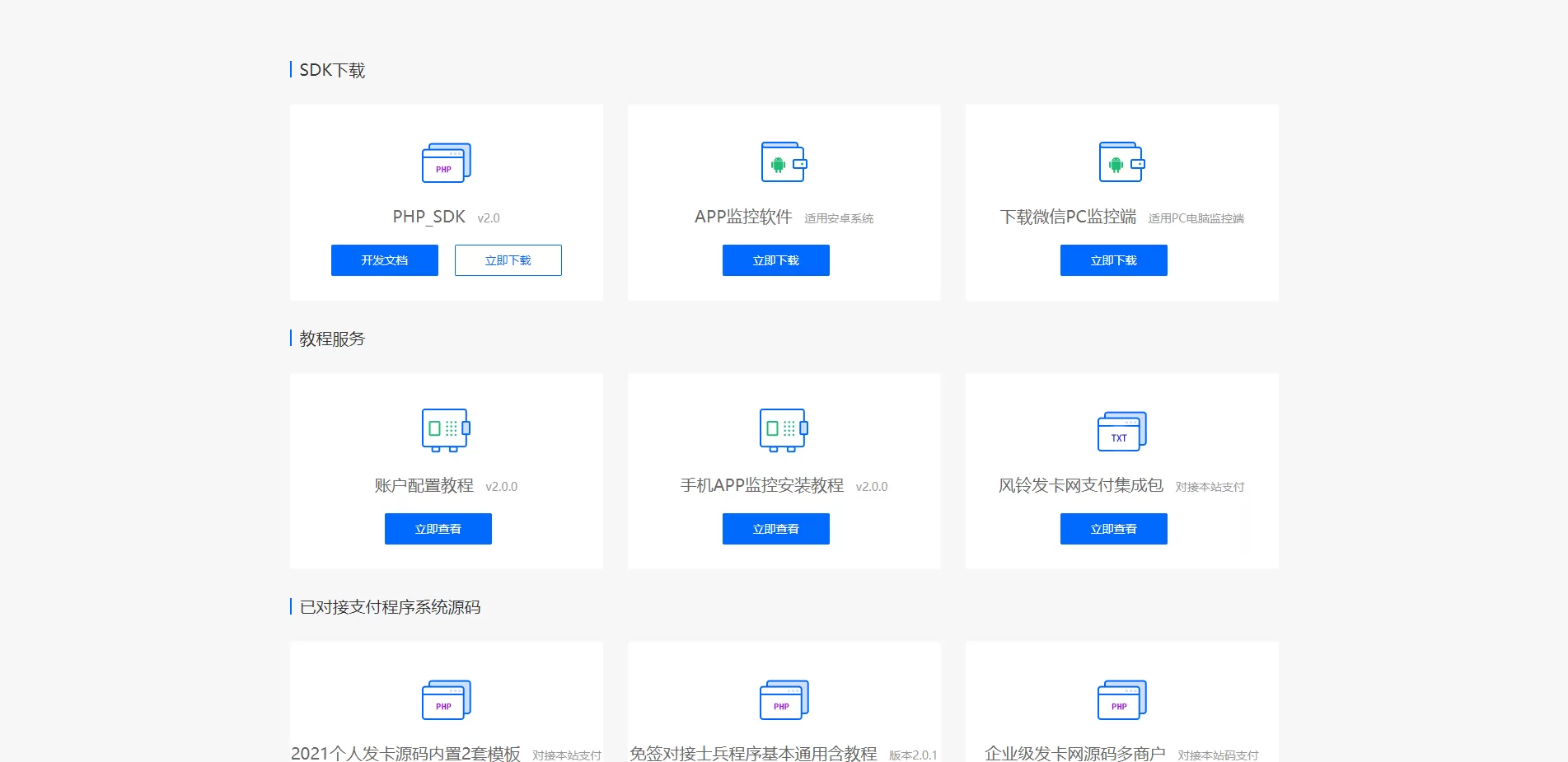Open the 开发文档 for PHP_SDK
Image resolution: width=1568 pixels, height=762 pixels.
385,260
